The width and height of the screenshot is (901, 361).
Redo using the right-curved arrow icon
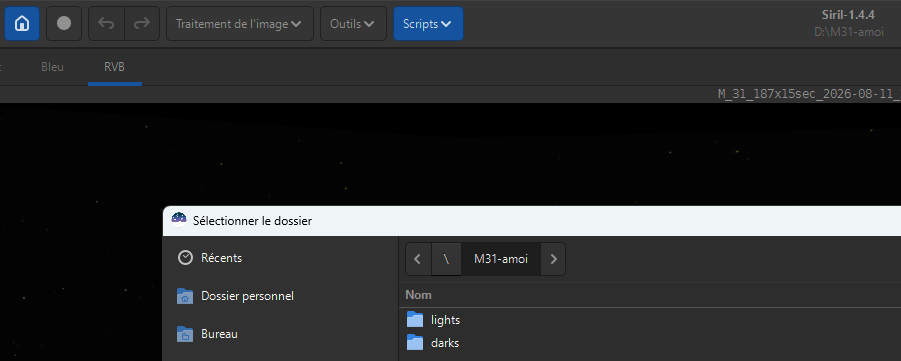142,24
